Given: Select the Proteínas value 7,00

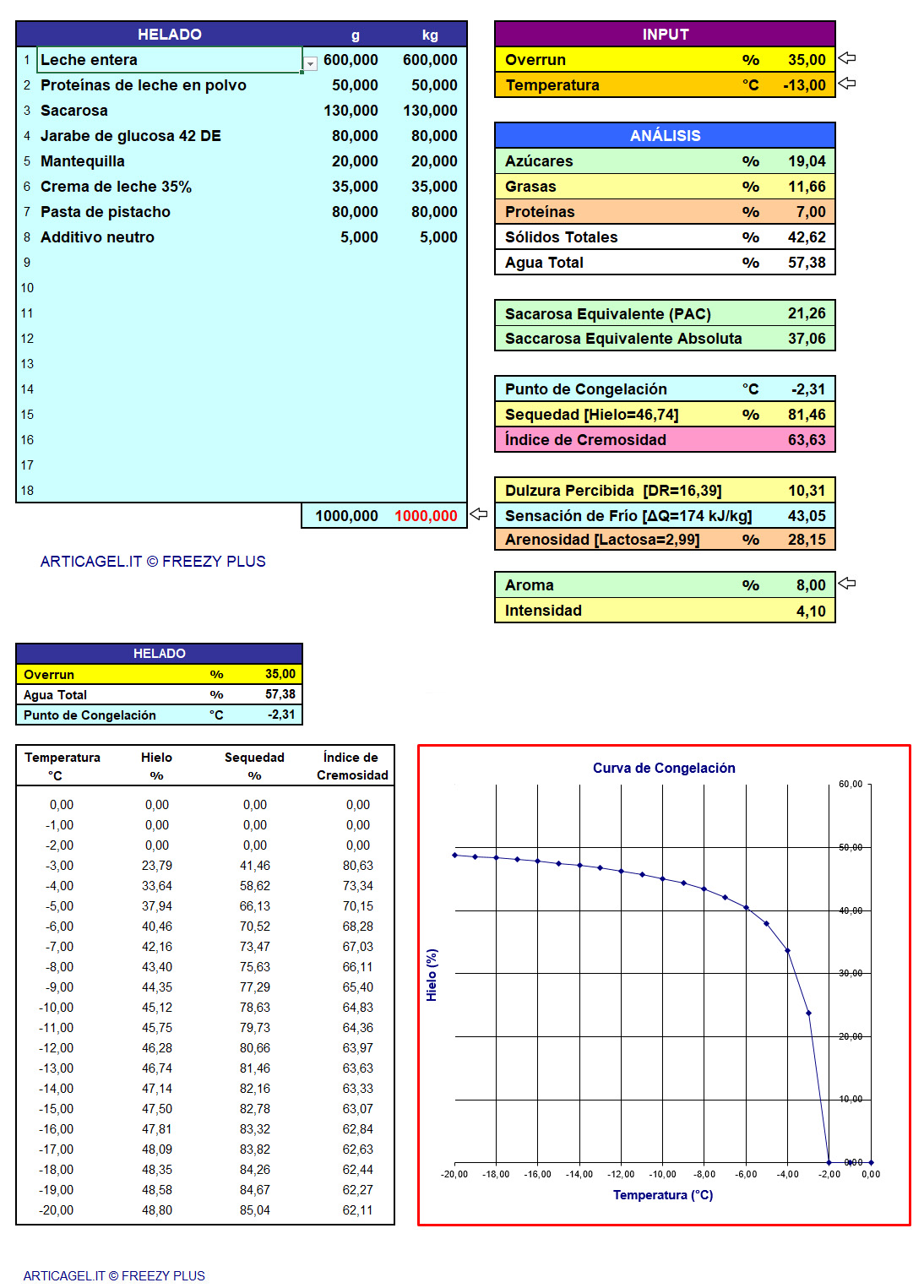Looking at the screenshot, I should (x=811, y=212).
